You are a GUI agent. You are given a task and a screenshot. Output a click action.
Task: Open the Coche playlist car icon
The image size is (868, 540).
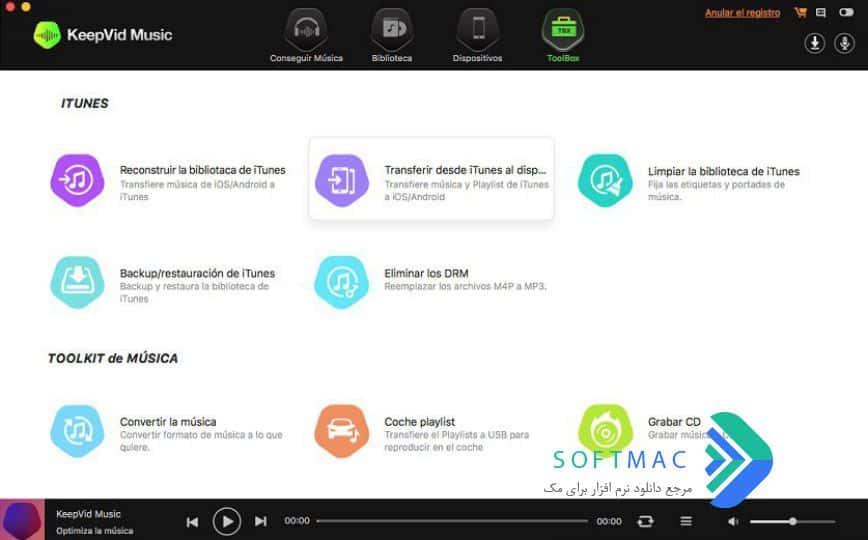pos(342,431)
